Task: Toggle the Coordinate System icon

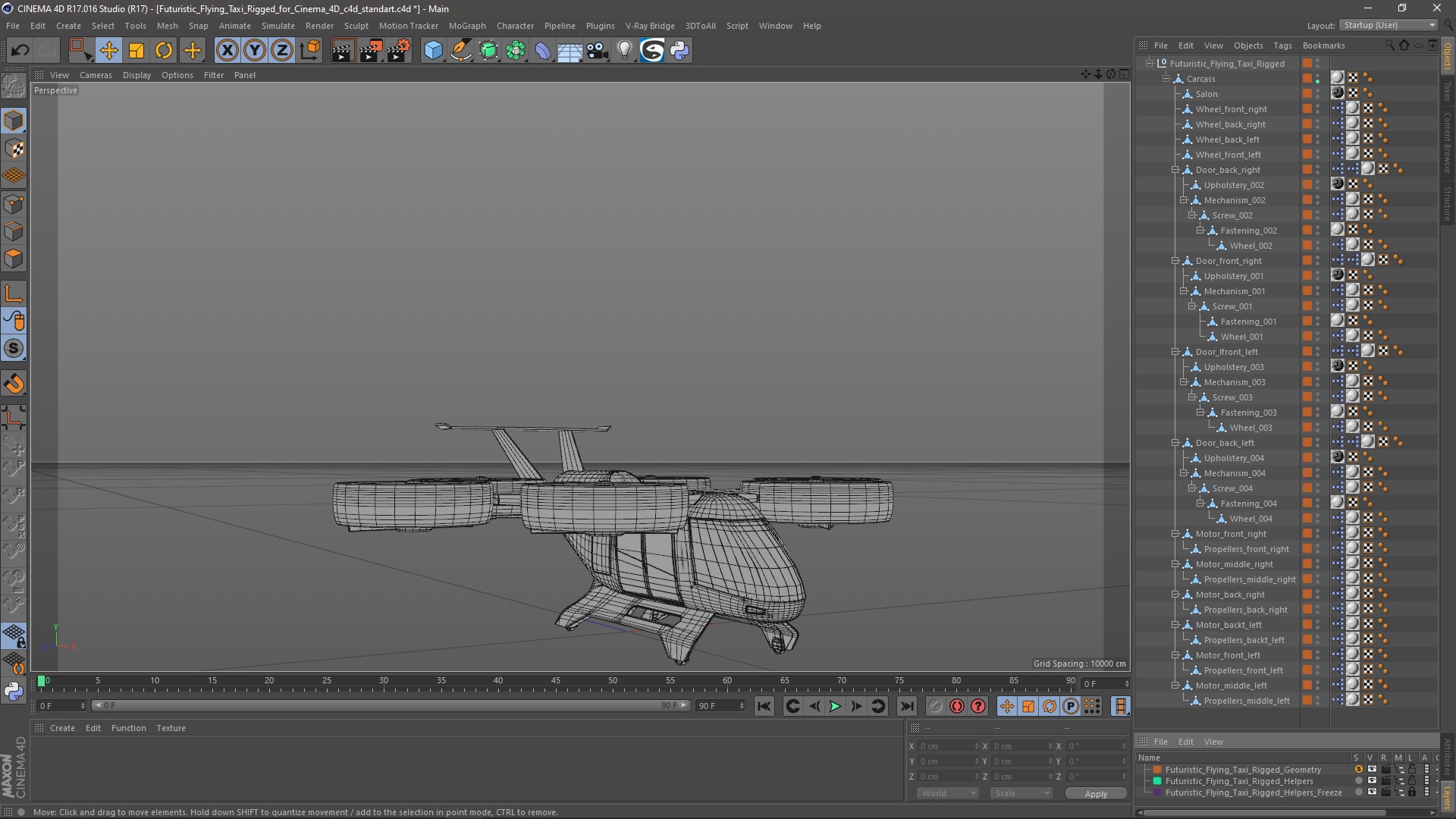Action: pos(309,51)
